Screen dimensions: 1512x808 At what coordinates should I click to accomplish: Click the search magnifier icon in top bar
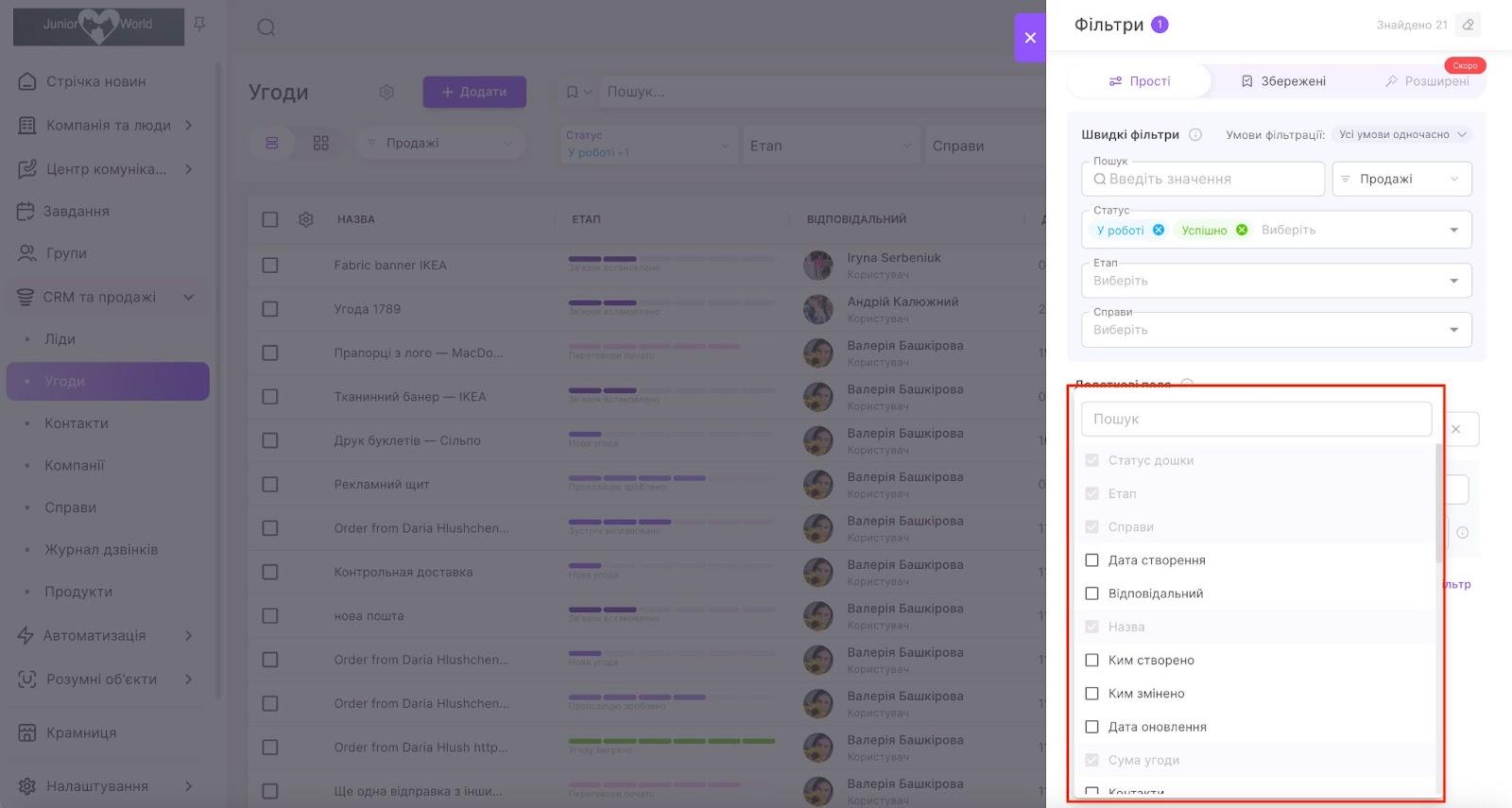tap(266, 27)
